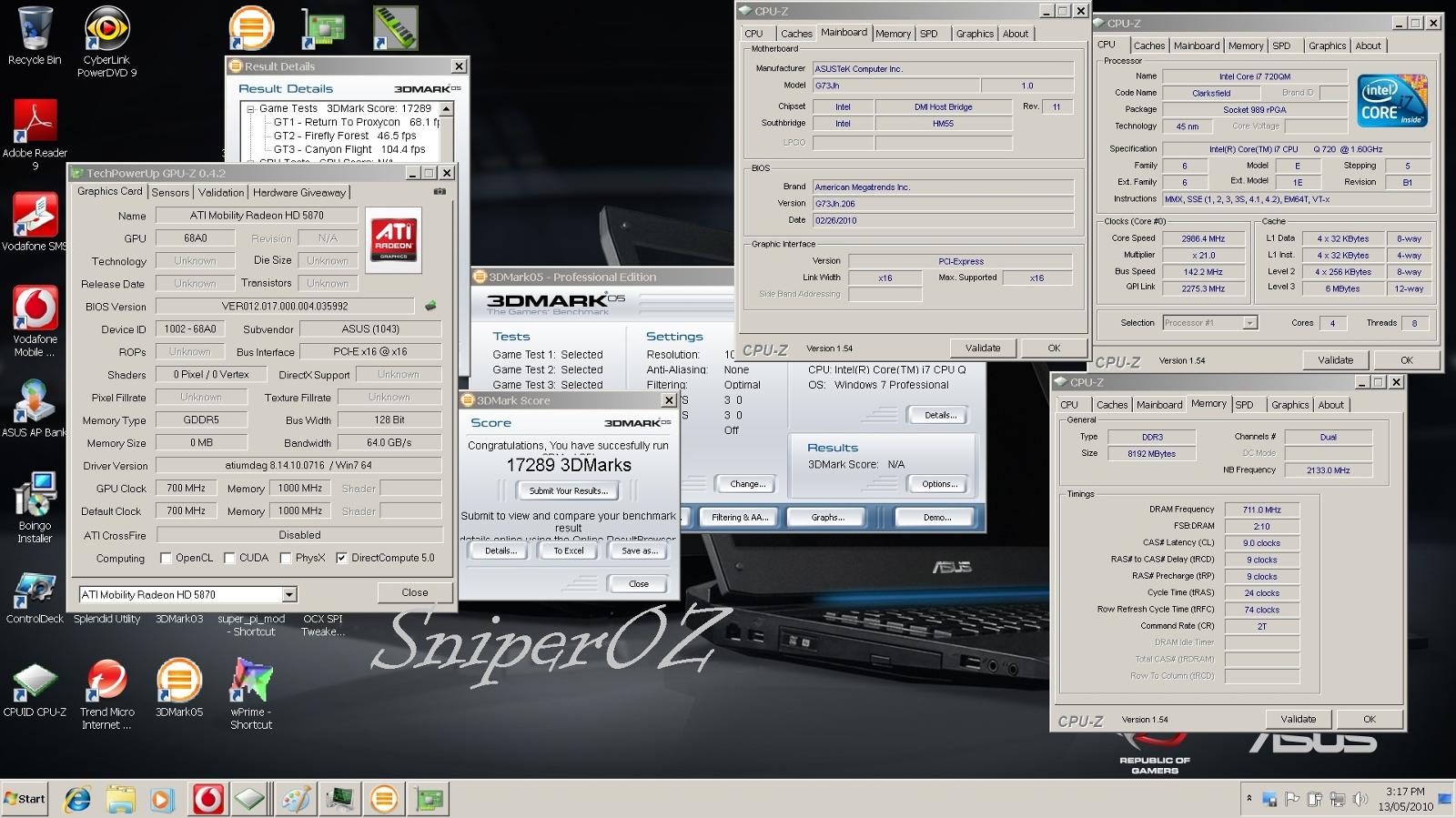Open ASUS AP Bank desktop icon
The height and width of the screenshot is (818, 1456).
[x=35, y=408]
